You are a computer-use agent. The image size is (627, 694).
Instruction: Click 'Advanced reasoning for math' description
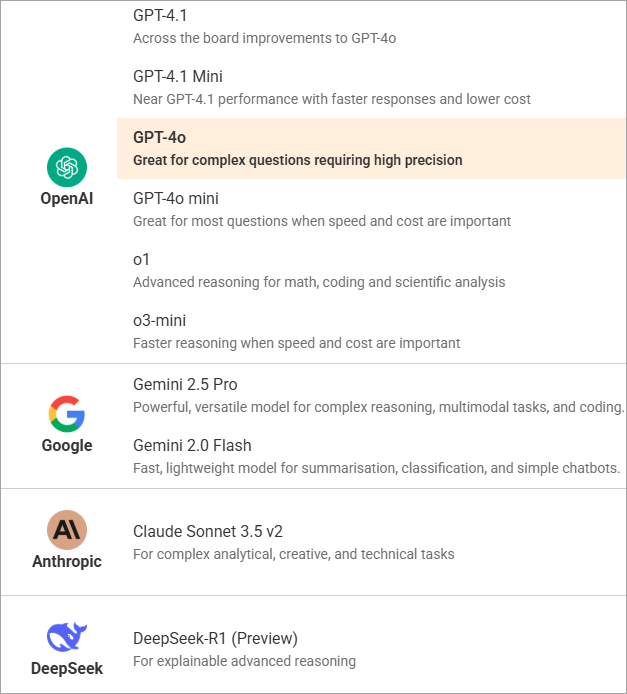click(x=319, y=282)
